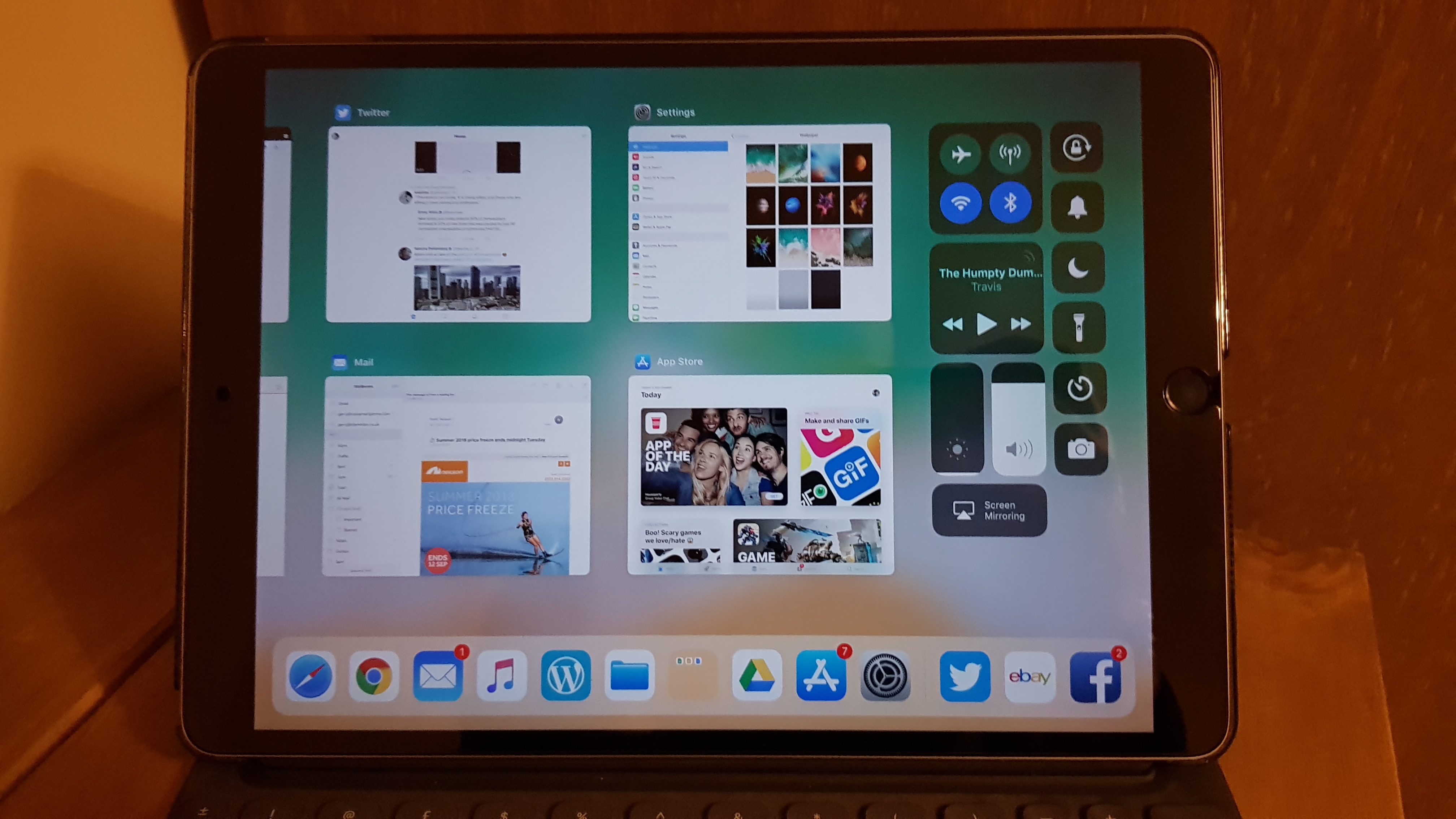Open the GAME feature card in App Store
1456x819 pixels.
pos(807,541)
